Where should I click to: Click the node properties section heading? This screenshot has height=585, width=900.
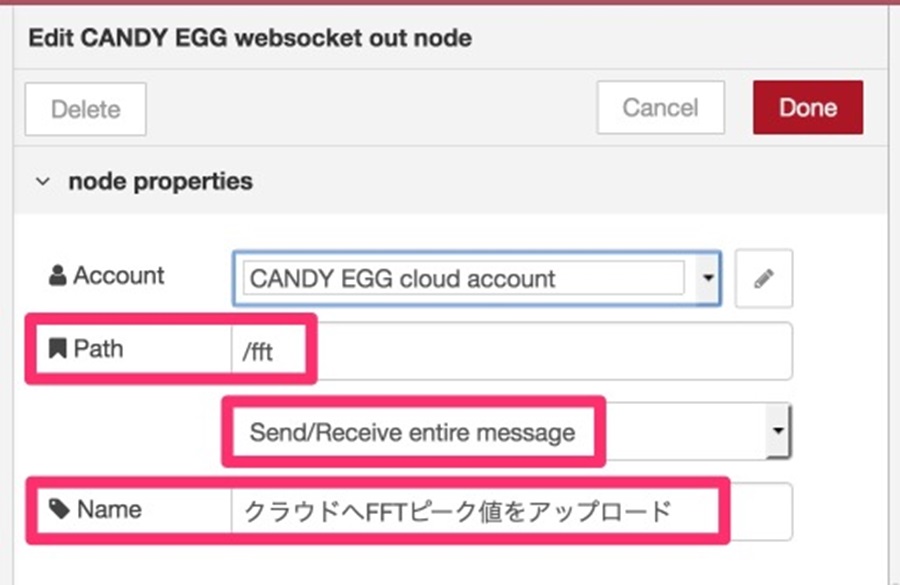(x=161, y=181)
